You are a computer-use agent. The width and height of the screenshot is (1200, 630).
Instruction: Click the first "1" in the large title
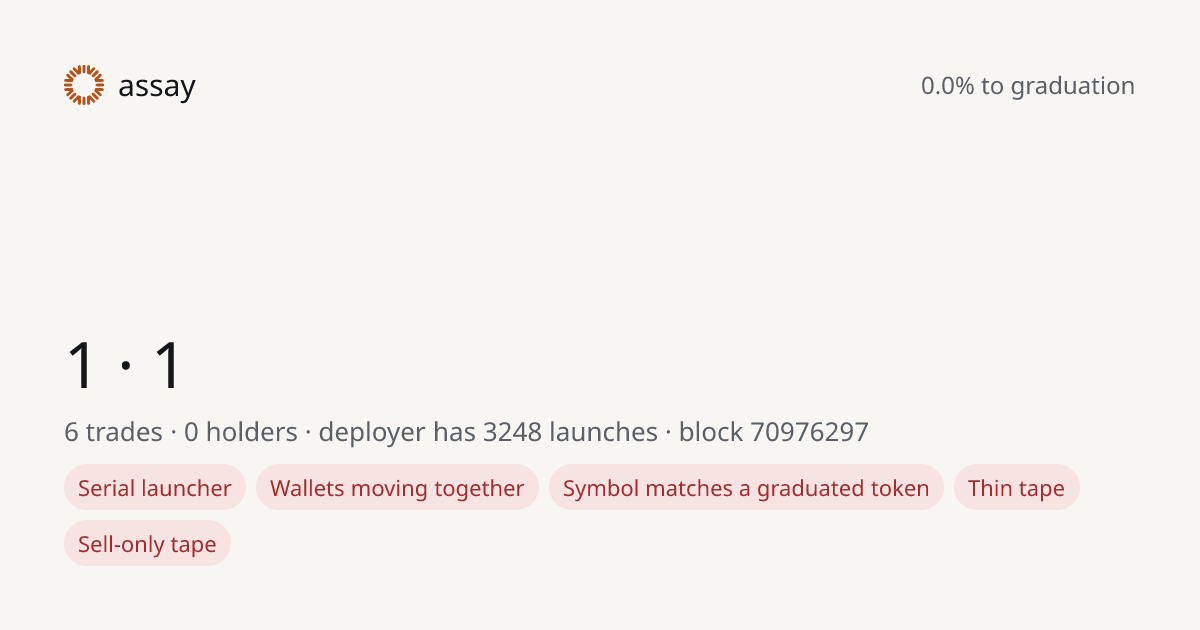(x=81, y=365)
